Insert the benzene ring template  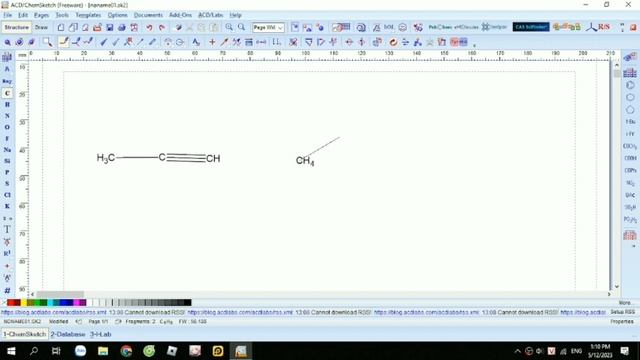[630, 85]
